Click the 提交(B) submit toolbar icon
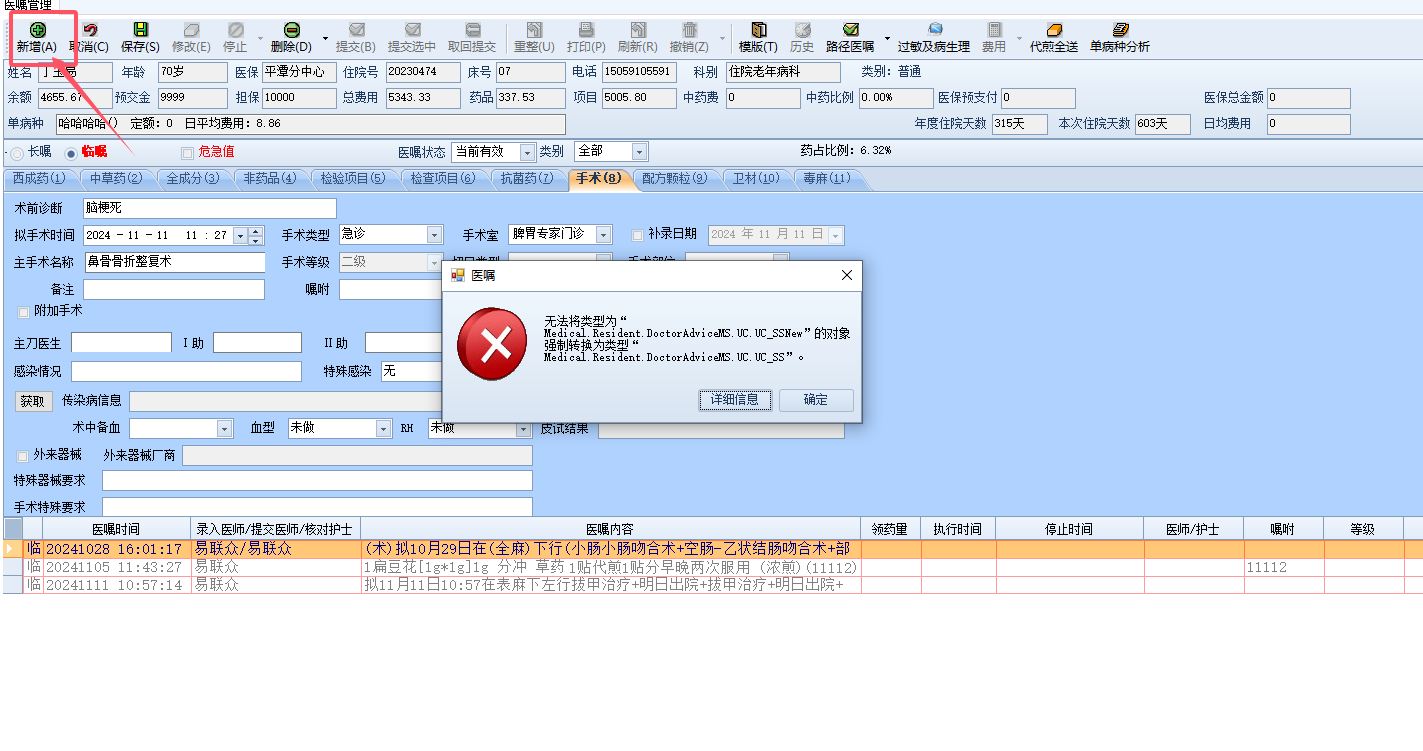The width and height of the screenshot is (1423, 751). 356,30
